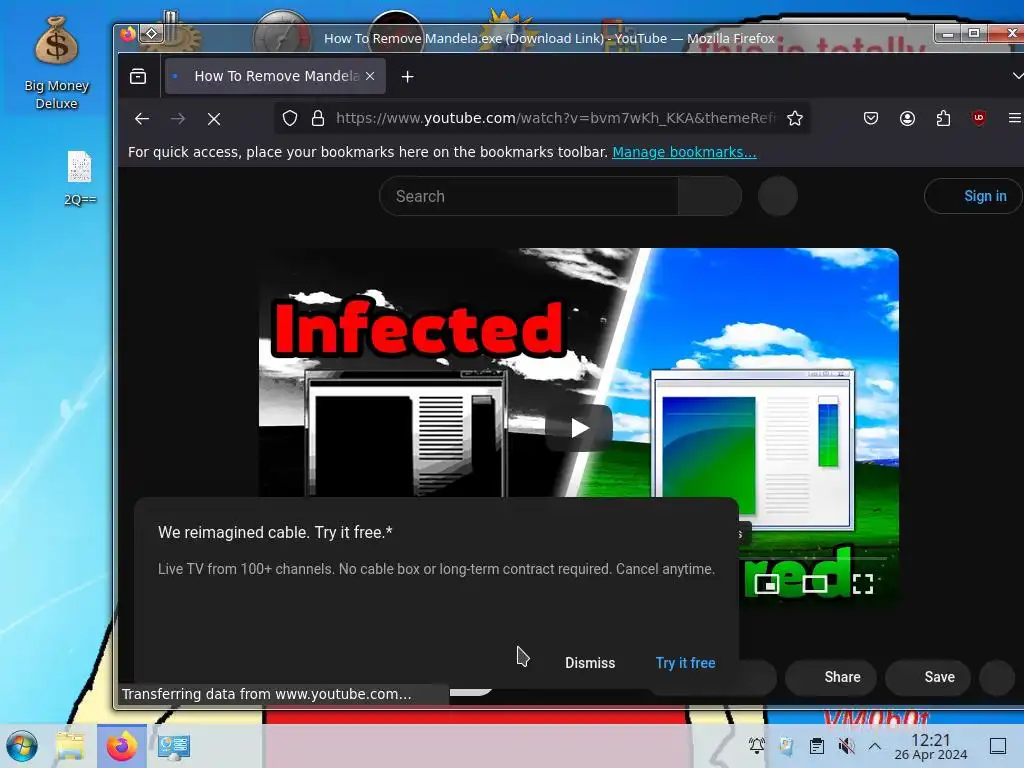Click Try it free in the promo

(685, 663)
